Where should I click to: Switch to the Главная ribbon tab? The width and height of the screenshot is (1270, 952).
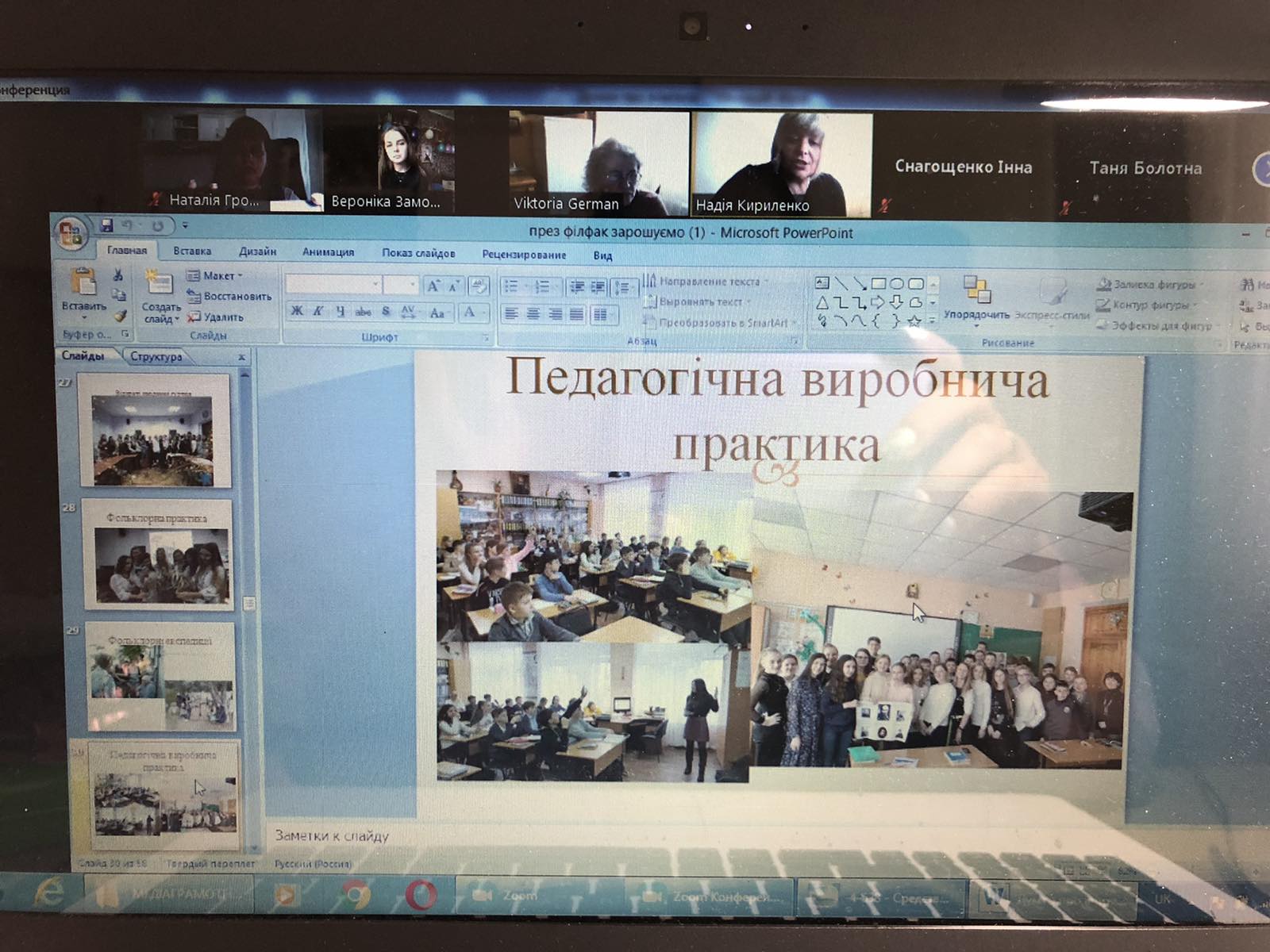coord(127,250)
